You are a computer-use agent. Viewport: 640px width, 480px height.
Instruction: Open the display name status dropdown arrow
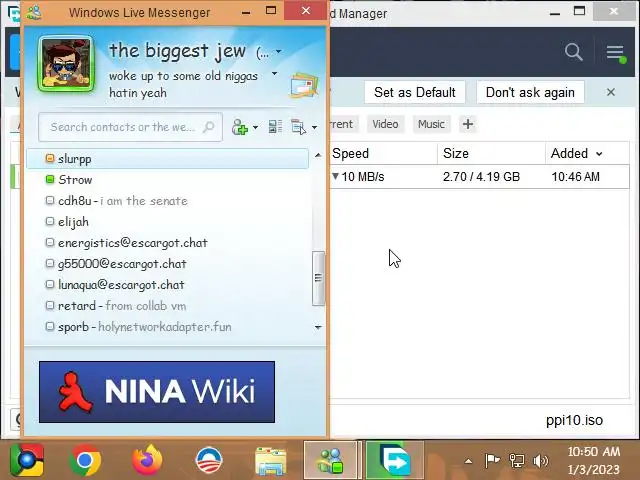pyautogui.click(x=279, y=51)
